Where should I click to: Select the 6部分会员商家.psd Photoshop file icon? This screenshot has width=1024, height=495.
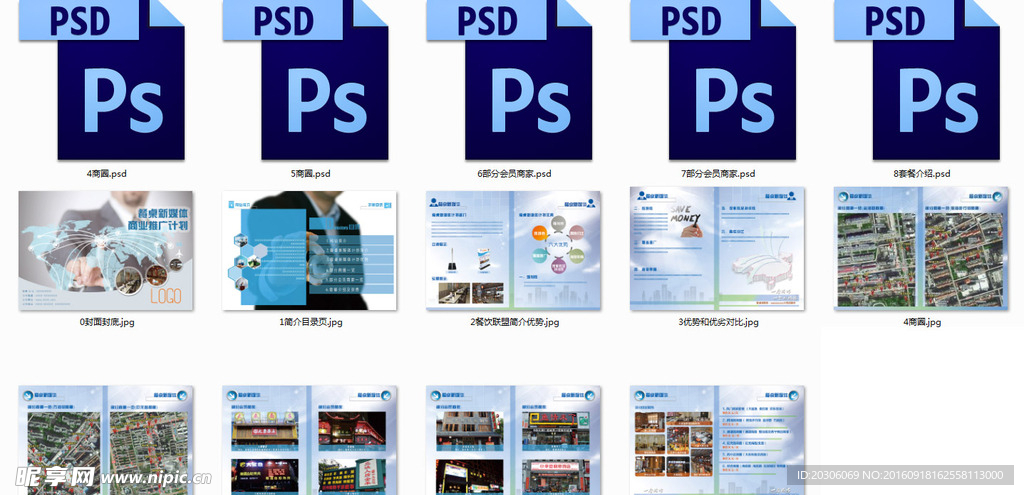point(509,80)
